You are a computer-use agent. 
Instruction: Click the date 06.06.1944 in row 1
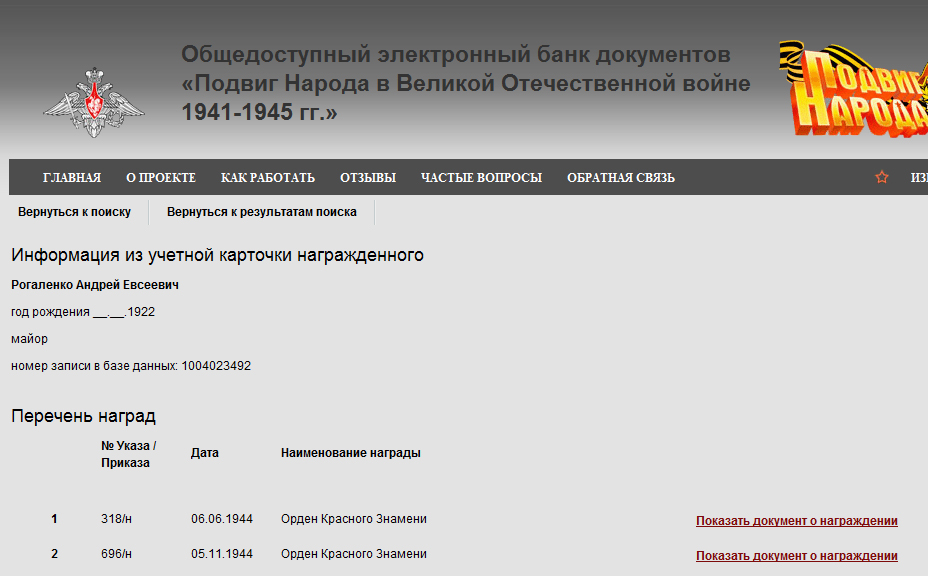[x=222, y=519]
